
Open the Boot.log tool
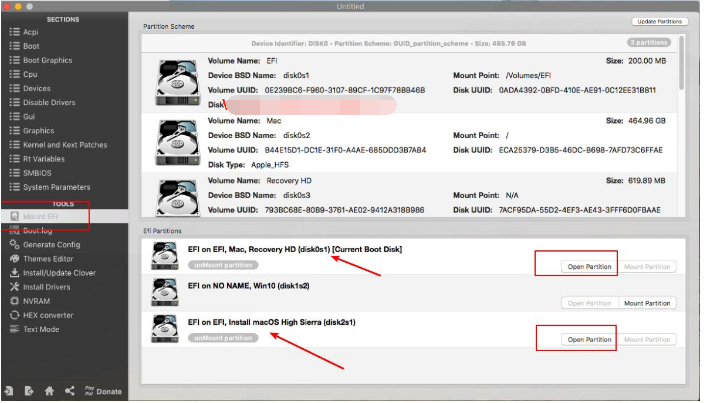(38, 231)
